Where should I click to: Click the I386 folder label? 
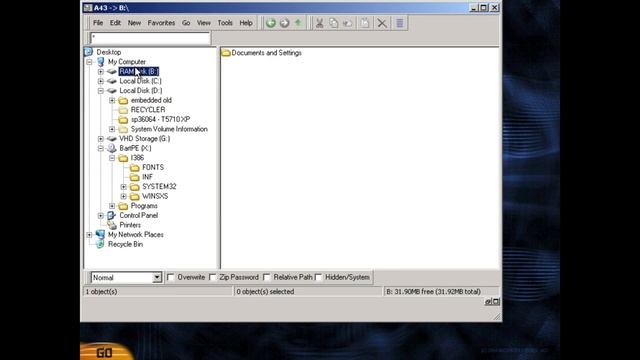[137, 158]
